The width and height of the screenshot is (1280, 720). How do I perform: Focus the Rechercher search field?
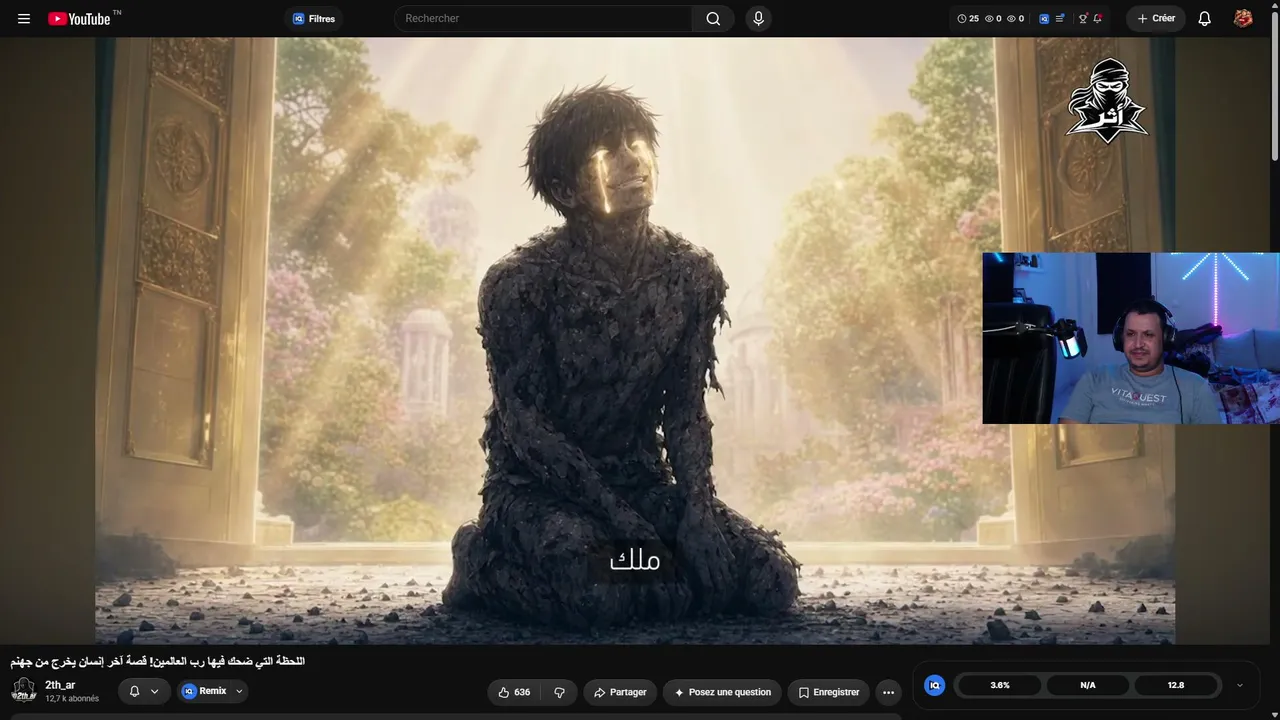(x=543, y=18)
